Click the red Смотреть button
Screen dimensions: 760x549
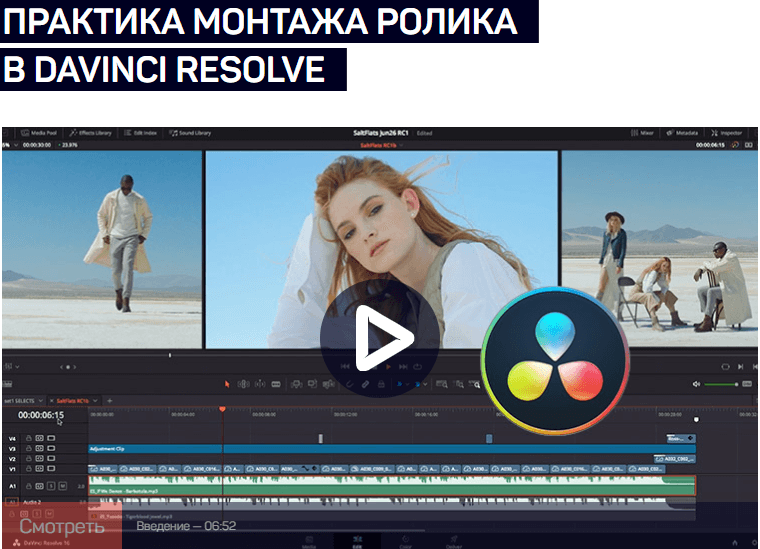pos(62,526)
